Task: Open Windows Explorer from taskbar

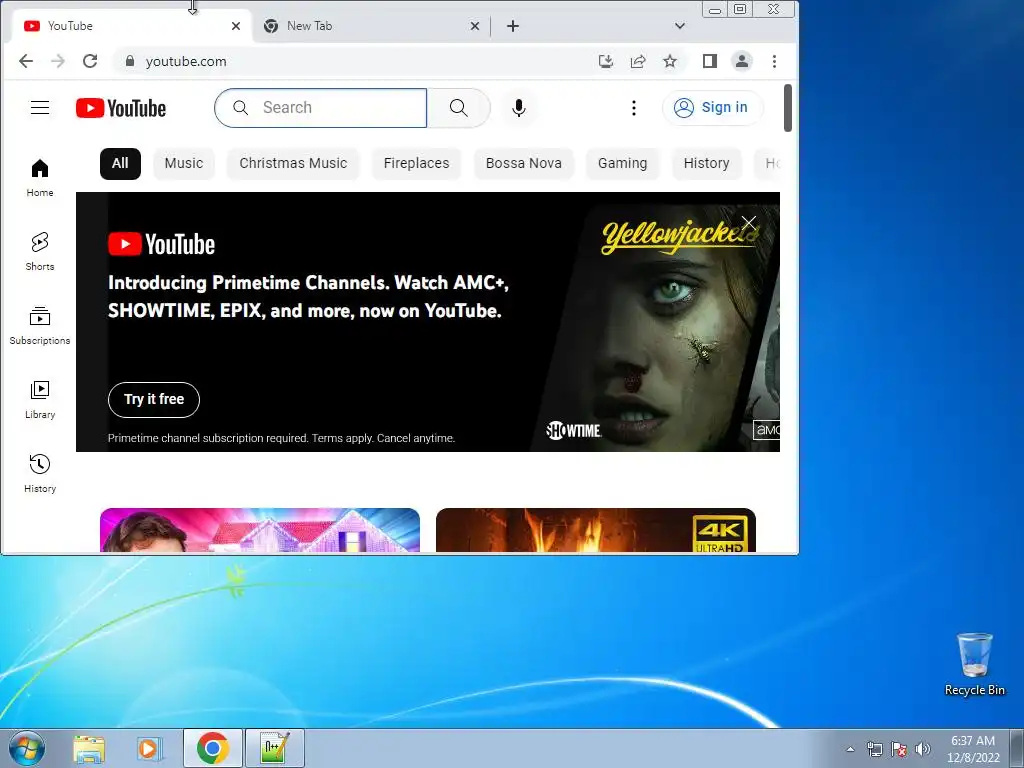Action: (x=89, y=748)
